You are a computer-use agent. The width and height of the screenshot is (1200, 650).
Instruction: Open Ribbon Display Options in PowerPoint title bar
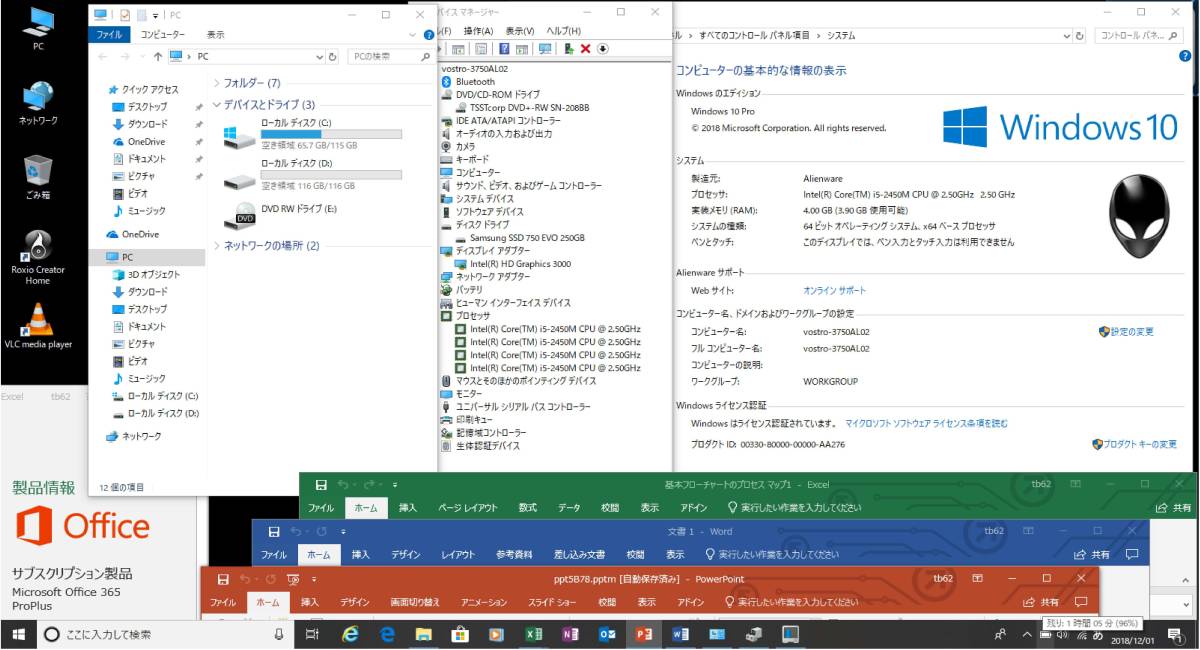point(977,578)
